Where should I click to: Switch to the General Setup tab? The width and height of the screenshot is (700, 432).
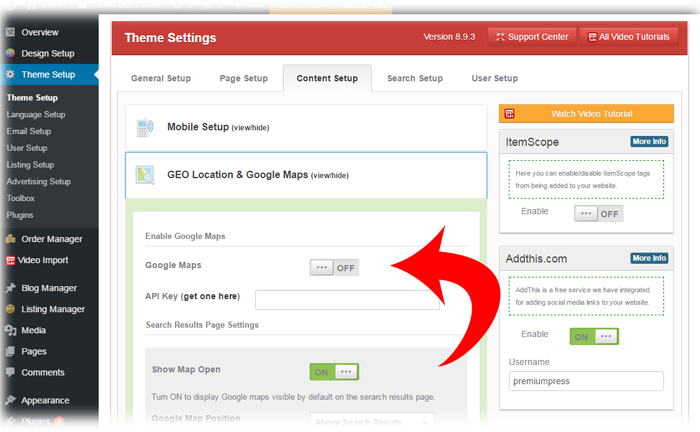tap(161, 78)
